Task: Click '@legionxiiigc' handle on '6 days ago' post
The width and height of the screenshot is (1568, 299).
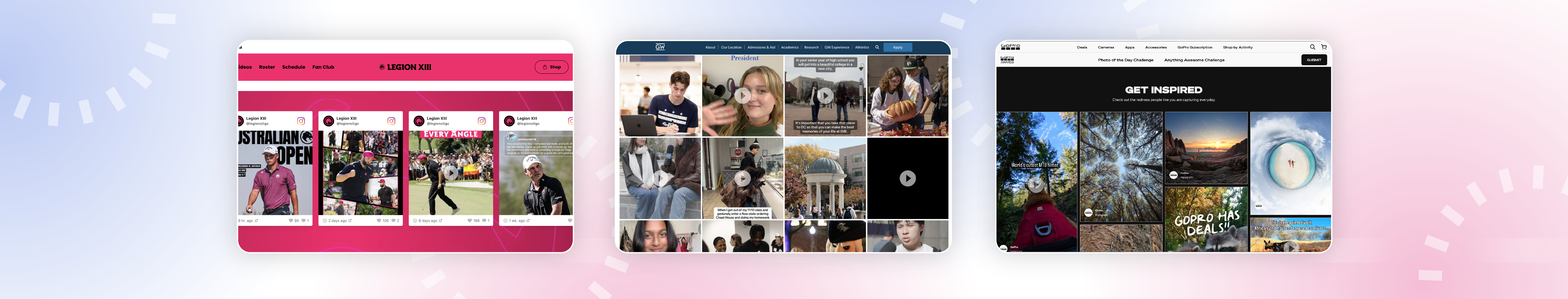Action: click(x=438, y=124)
